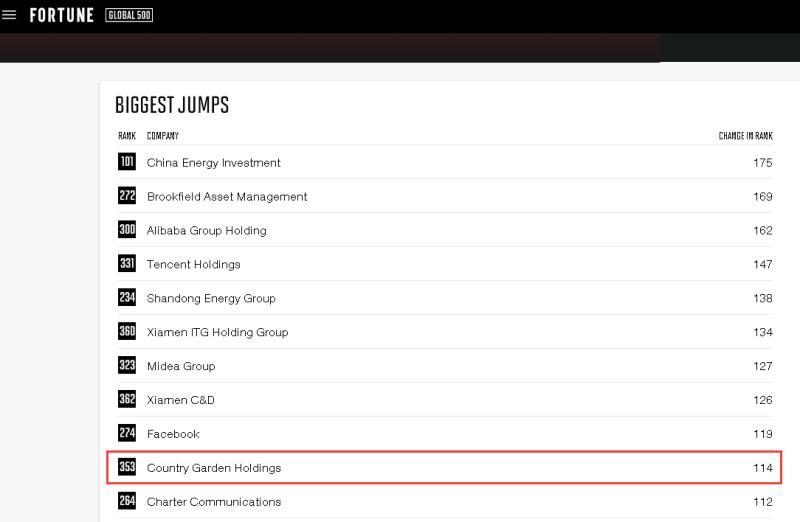This screenshot has width=800, height=522.
Task: Click the FORTUNE logo
Action: tap(61, 15)
